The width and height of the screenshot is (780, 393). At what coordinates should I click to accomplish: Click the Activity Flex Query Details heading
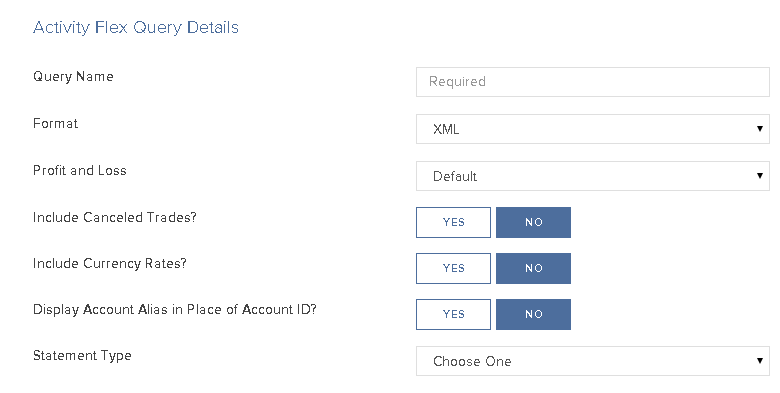[x=136, y=27]
